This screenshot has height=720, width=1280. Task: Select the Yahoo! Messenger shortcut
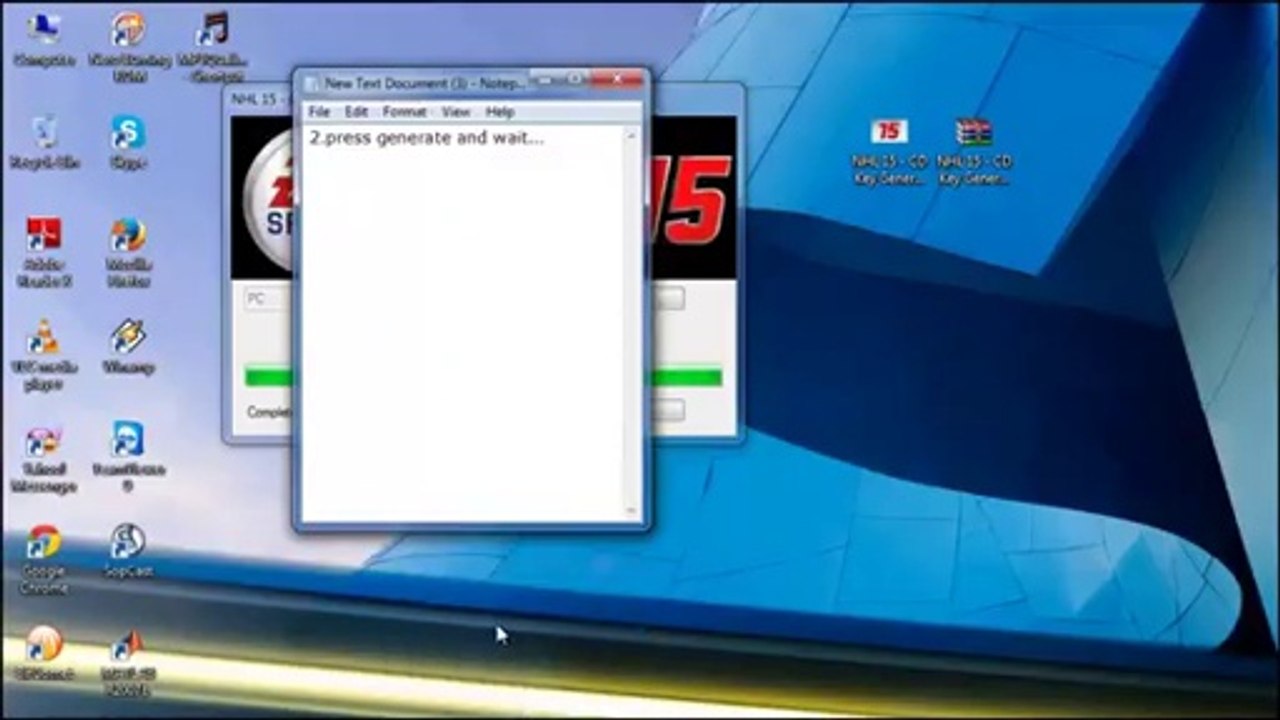tap(44, 458)
